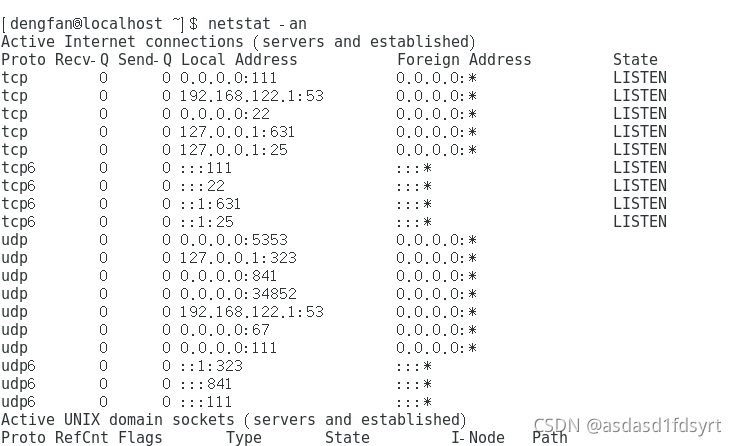Click the udp port 0.0.0.0:5353 entry

[x=234, y=240]
